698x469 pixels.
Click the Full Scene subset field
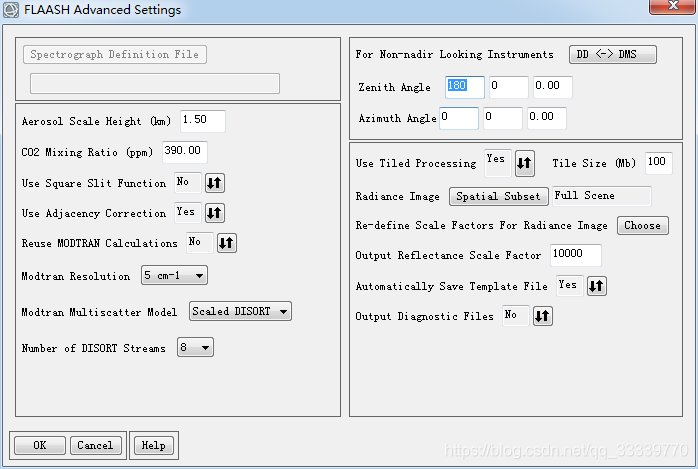602,196
